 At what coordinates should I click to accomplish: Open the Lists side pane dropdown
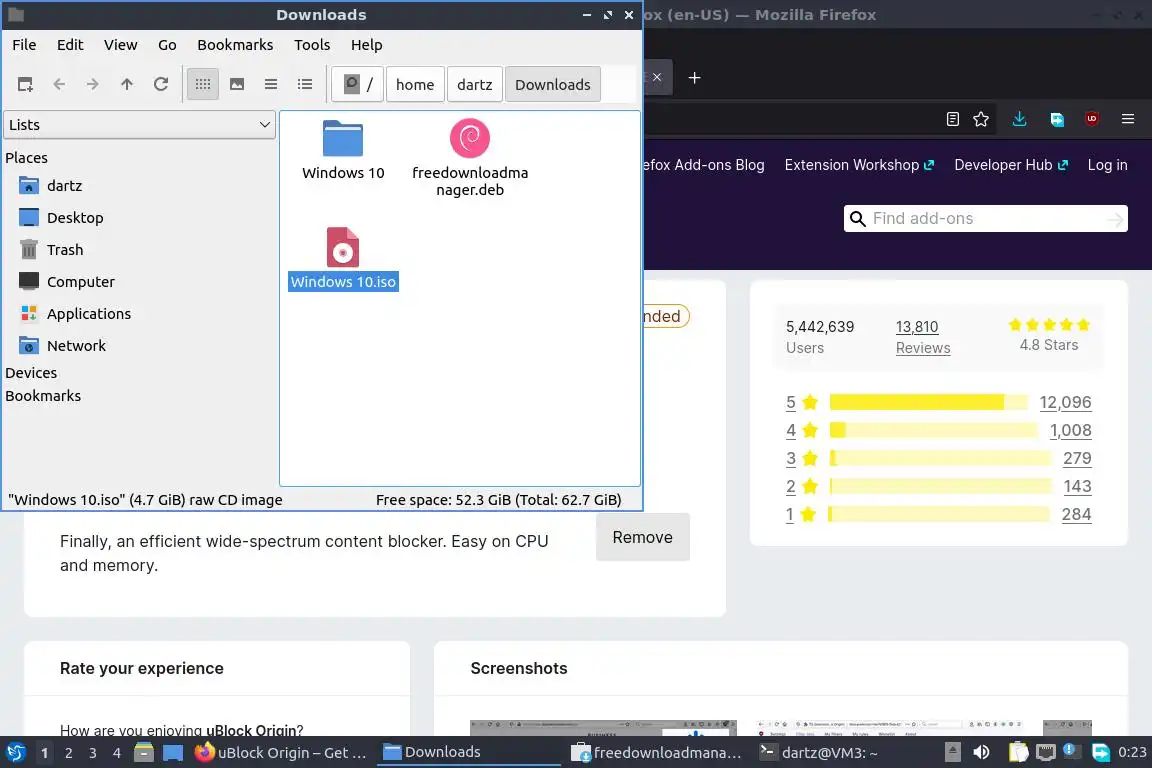coord(140,125)
